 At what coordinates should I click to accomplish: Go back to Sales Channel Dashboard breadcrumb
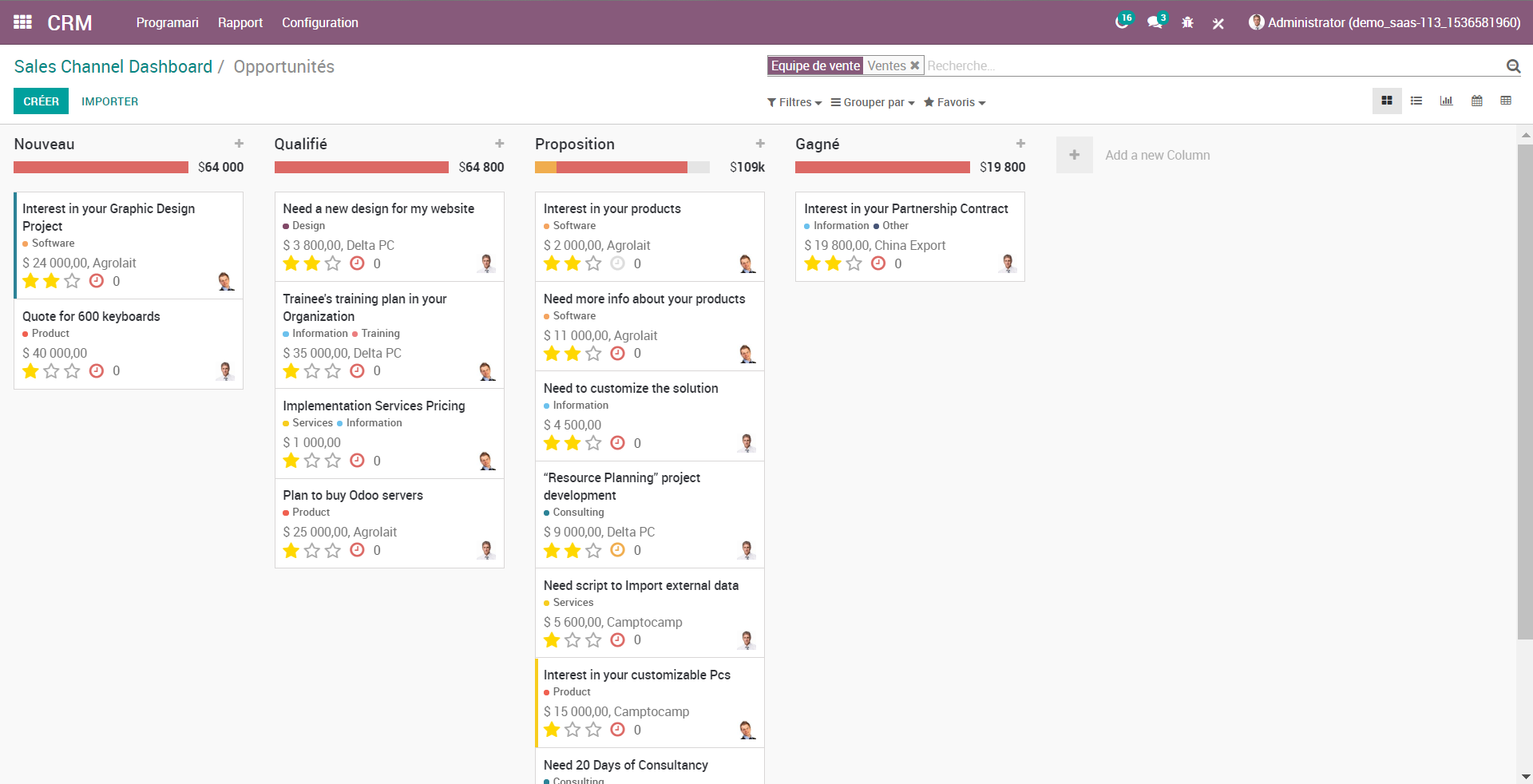click(x=113, y=66)
